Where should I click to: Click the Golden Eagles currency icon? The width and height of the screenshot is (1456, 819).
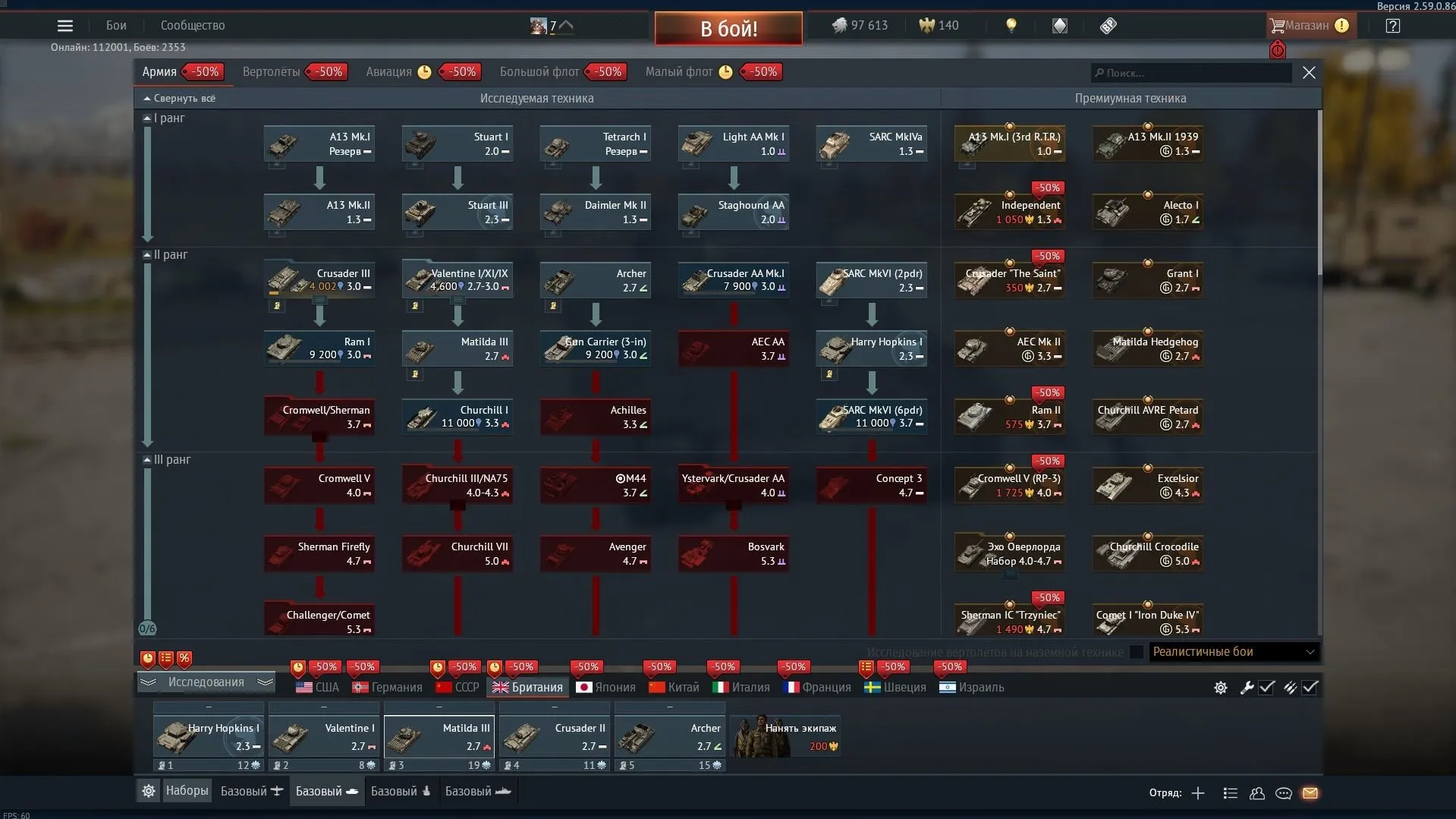pyautogui.click(x=926, y=26)
